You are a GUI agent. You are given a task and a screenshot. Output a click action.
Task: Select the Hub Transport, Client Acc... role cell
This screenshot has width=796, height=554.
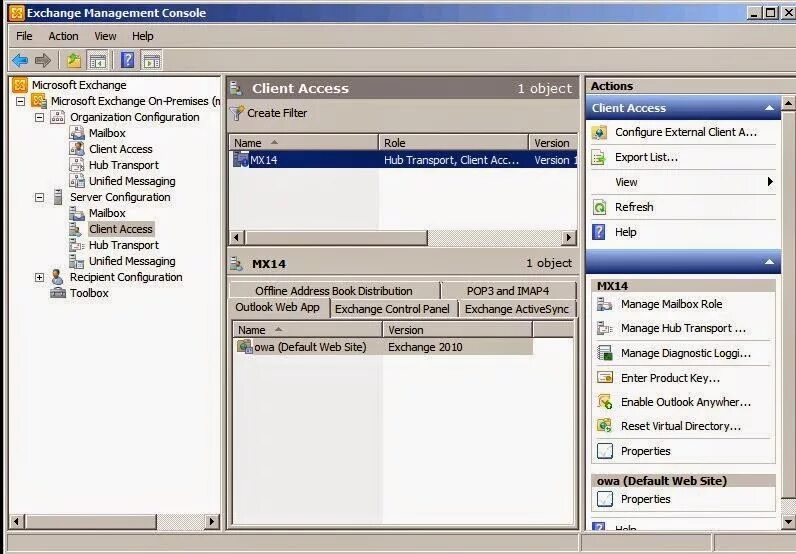(452, 160)
